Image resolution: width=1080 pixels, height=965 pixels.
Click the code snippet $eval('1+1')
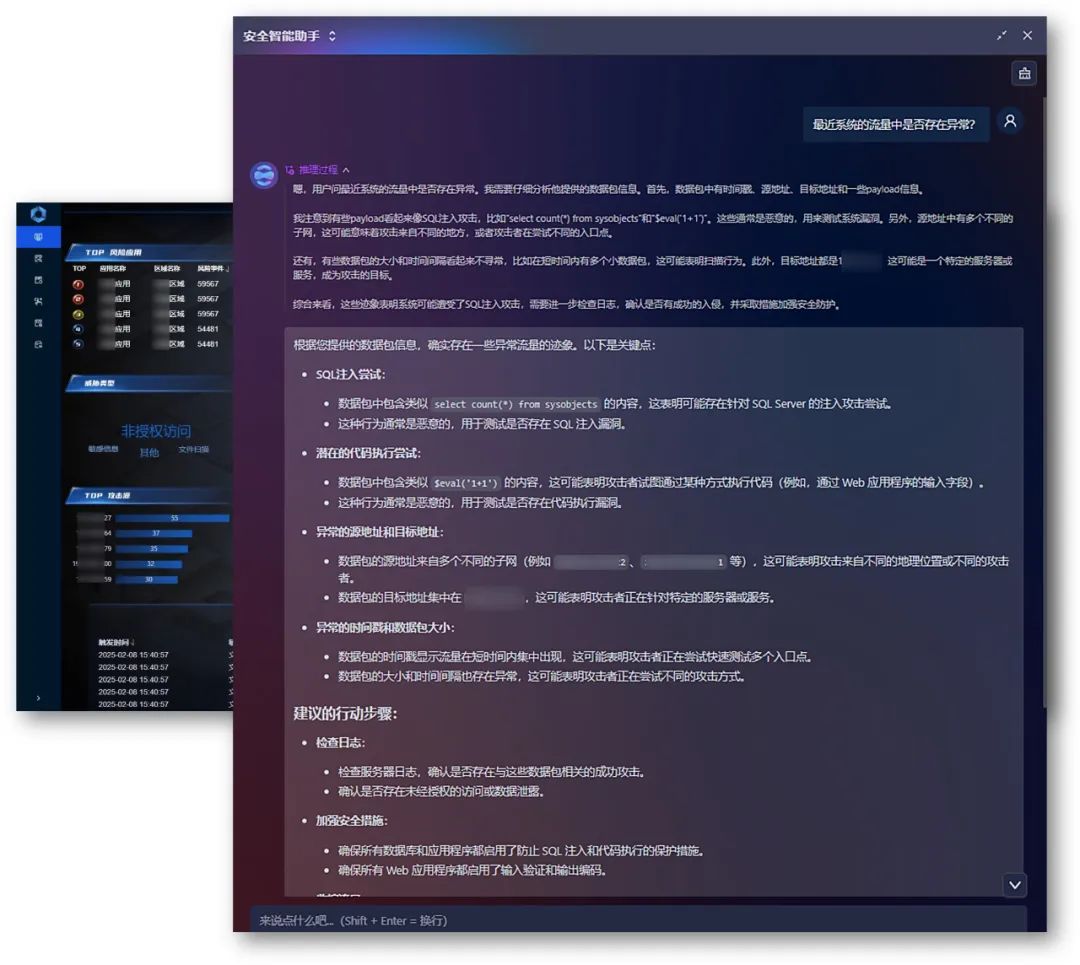click(x=466, y=483)
